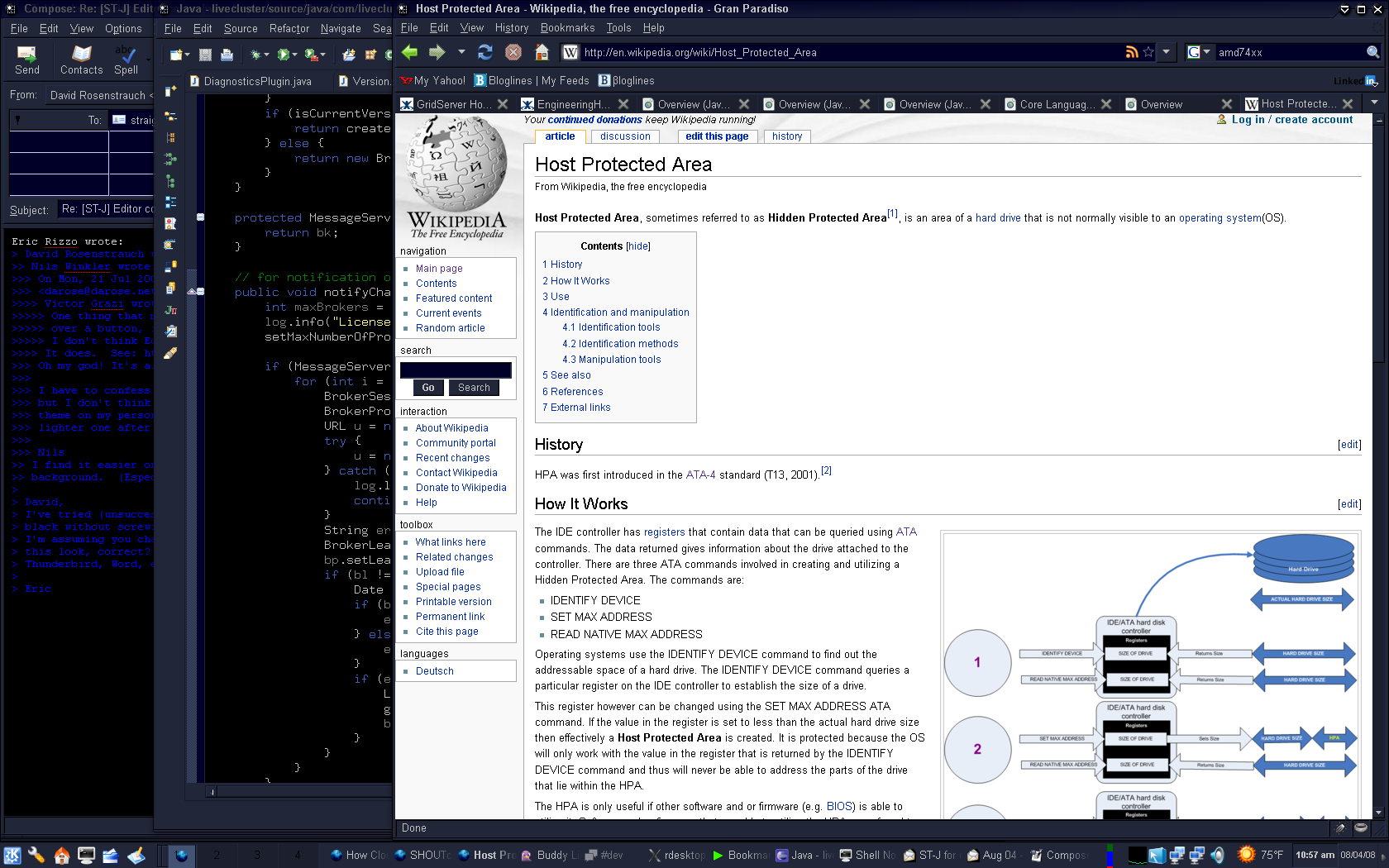Switch to the discussion tab on Wikipedia
Viewport: 1389px width, 868px height.
point(625,136)
